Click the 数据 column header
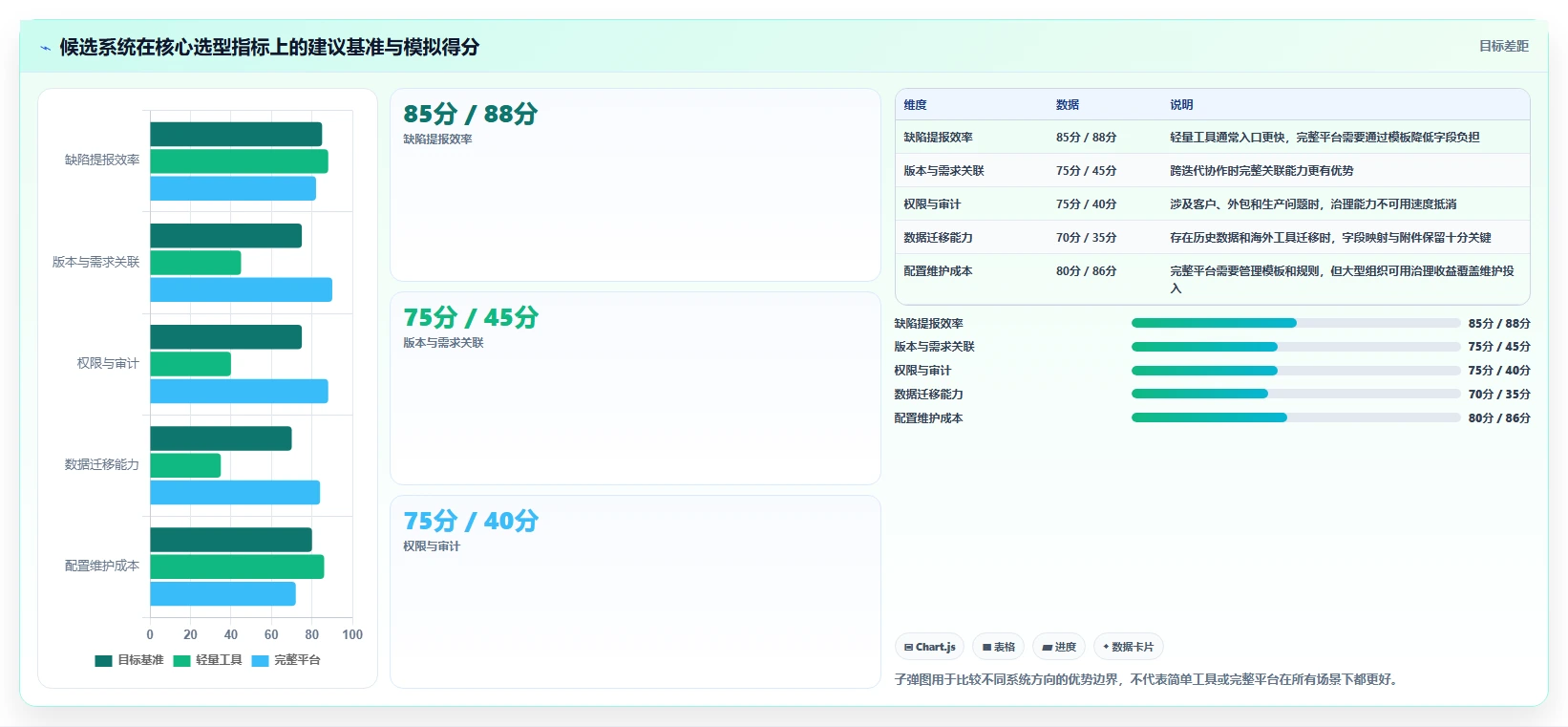The image size is (1568, 727). point(1067,105)
